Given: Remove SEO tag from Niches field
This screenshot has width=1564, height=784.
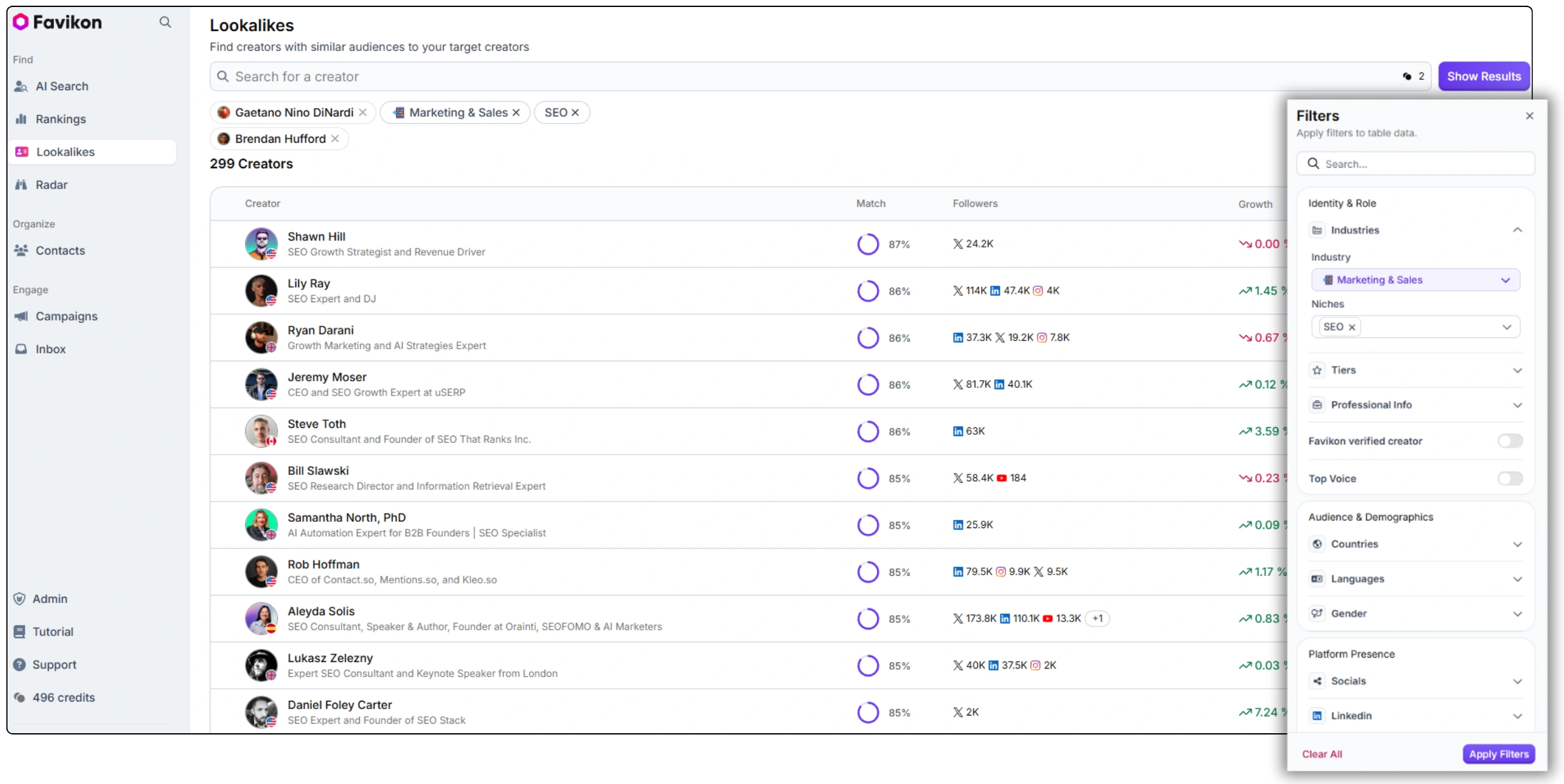Looking at the screenshot, I should point(1352,328).
